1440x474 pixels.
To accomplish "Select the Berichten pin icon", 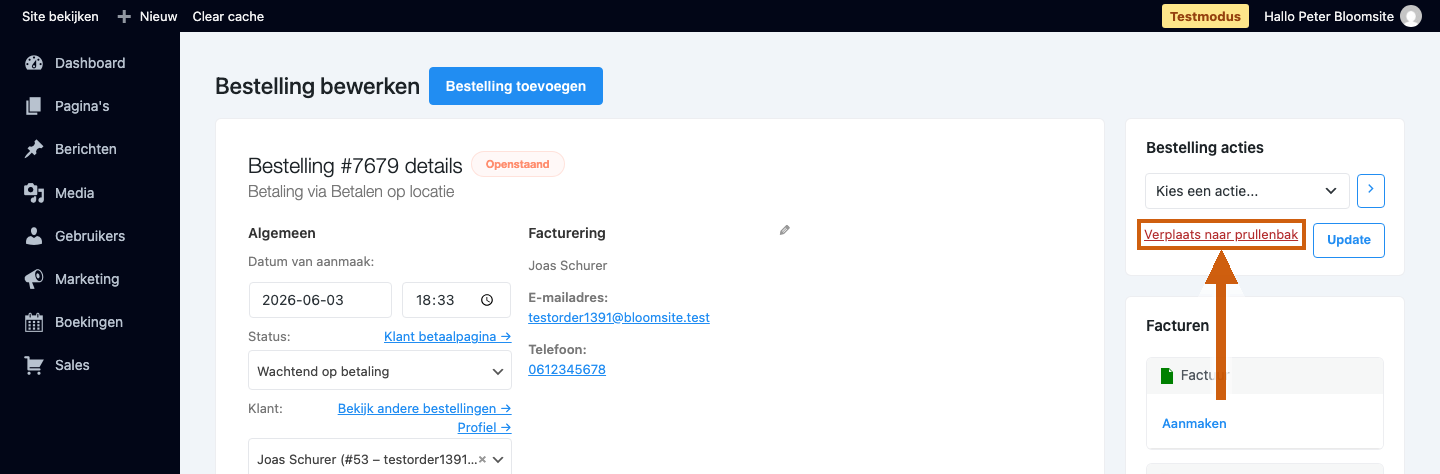I will tap(34, 149).
